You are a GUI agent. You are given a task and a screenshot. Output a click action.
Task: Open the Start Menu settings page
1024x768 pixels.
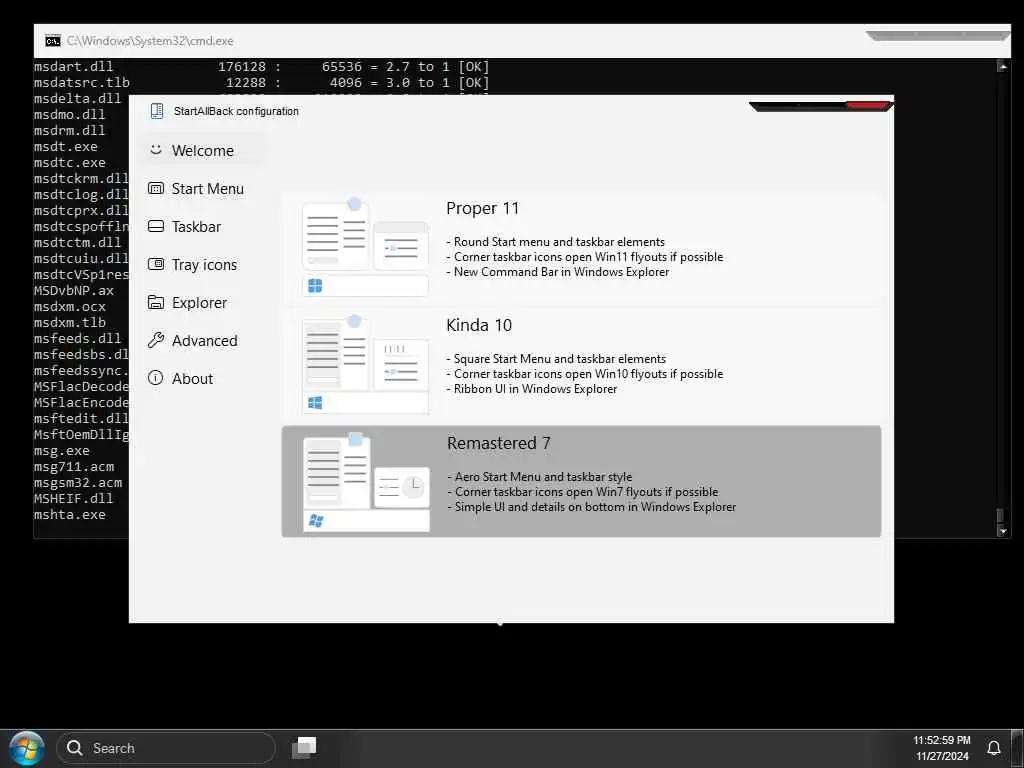[x=204, y=189]
